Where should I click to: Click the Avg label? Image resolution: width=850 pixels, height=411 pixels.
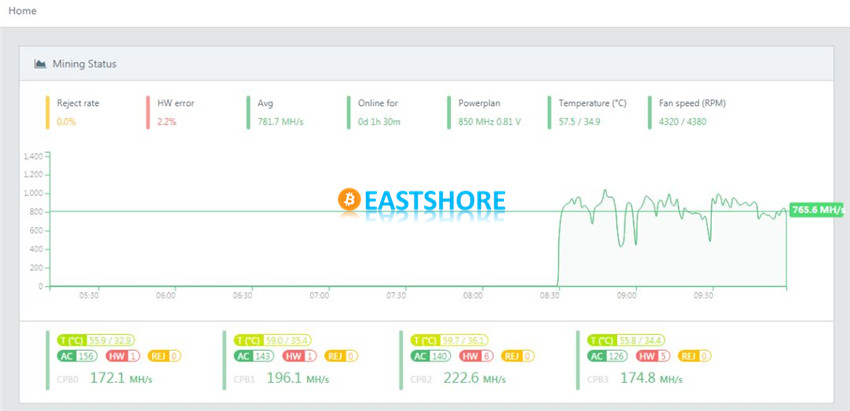pos(265,103)
